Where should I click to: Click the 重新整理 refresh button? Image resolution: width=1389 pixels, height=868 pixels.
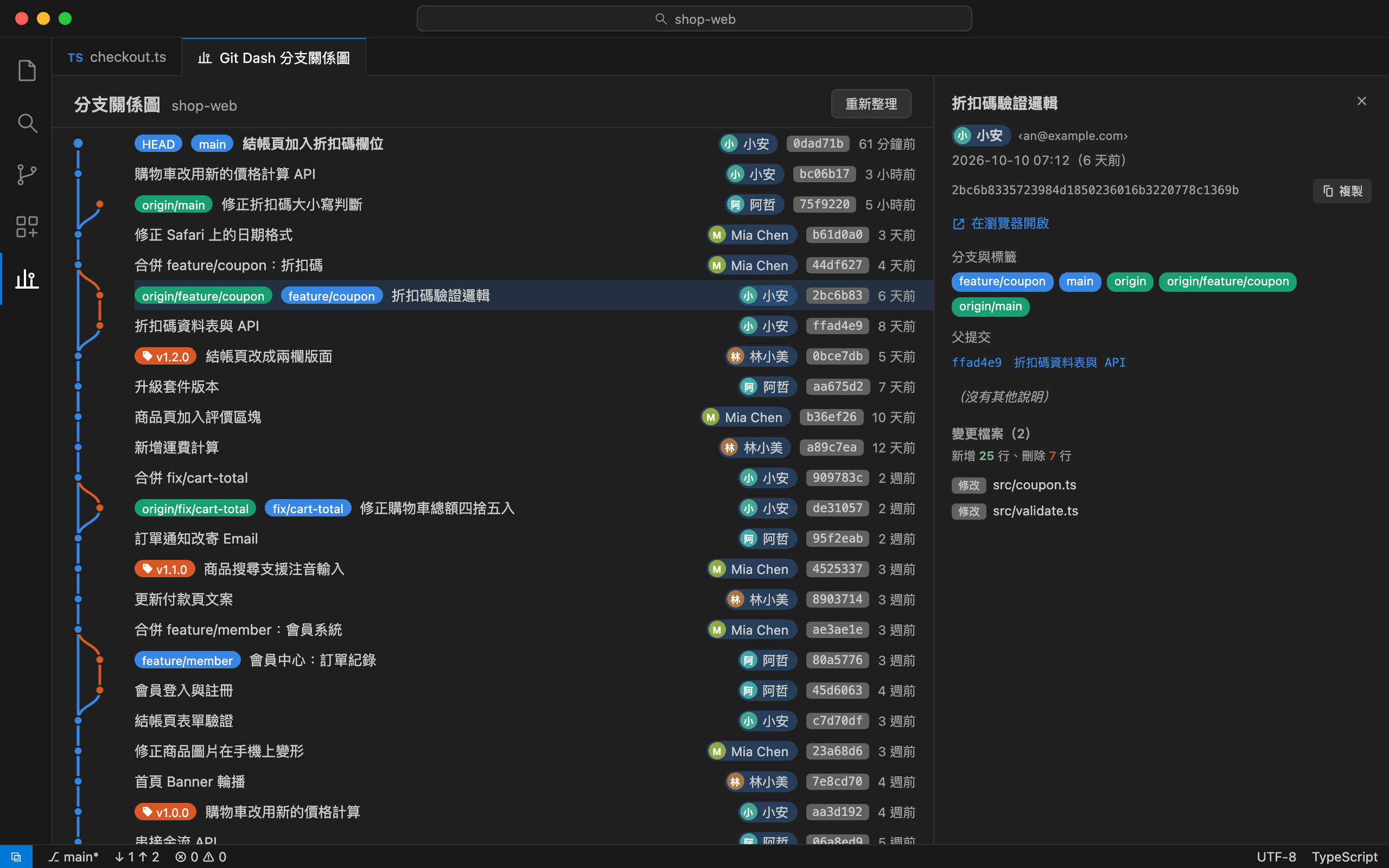(x=871, y=104)
